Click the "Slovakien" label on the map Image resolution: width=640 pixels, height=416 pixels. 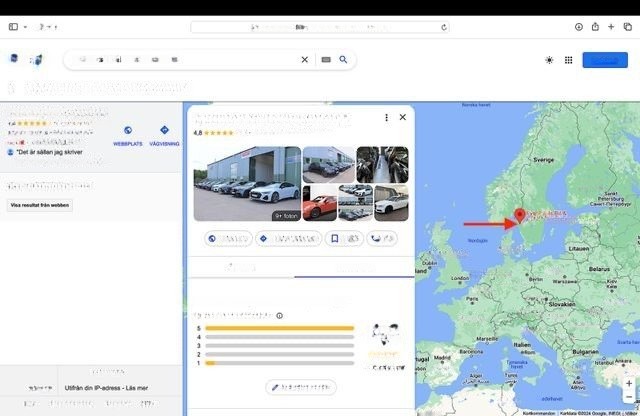562,305
